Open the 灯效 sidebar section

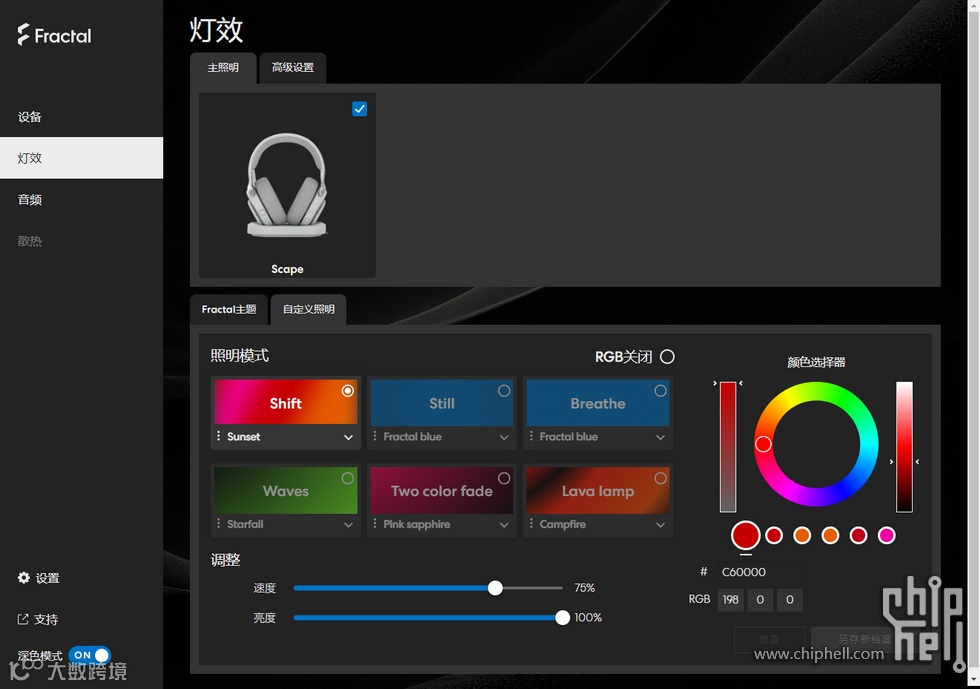(81, 158)
